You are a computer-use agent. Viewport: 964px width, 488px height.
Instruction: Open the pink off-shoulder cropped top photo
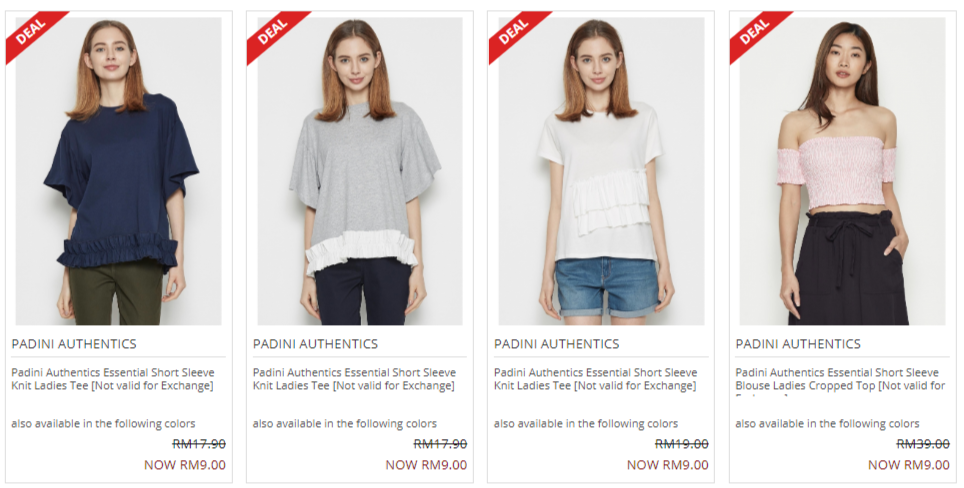[x=842, y=171]
